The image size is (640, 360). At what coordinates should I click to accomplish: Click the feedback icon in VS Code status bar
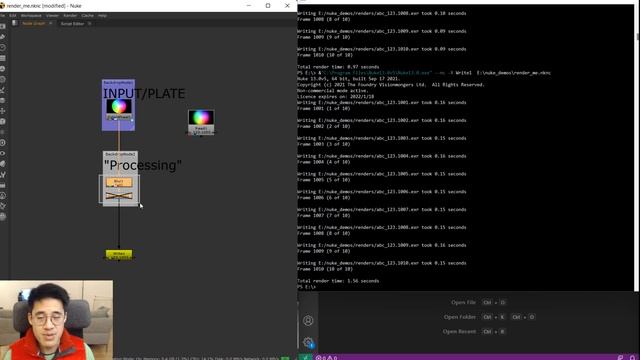click(620, 358)
